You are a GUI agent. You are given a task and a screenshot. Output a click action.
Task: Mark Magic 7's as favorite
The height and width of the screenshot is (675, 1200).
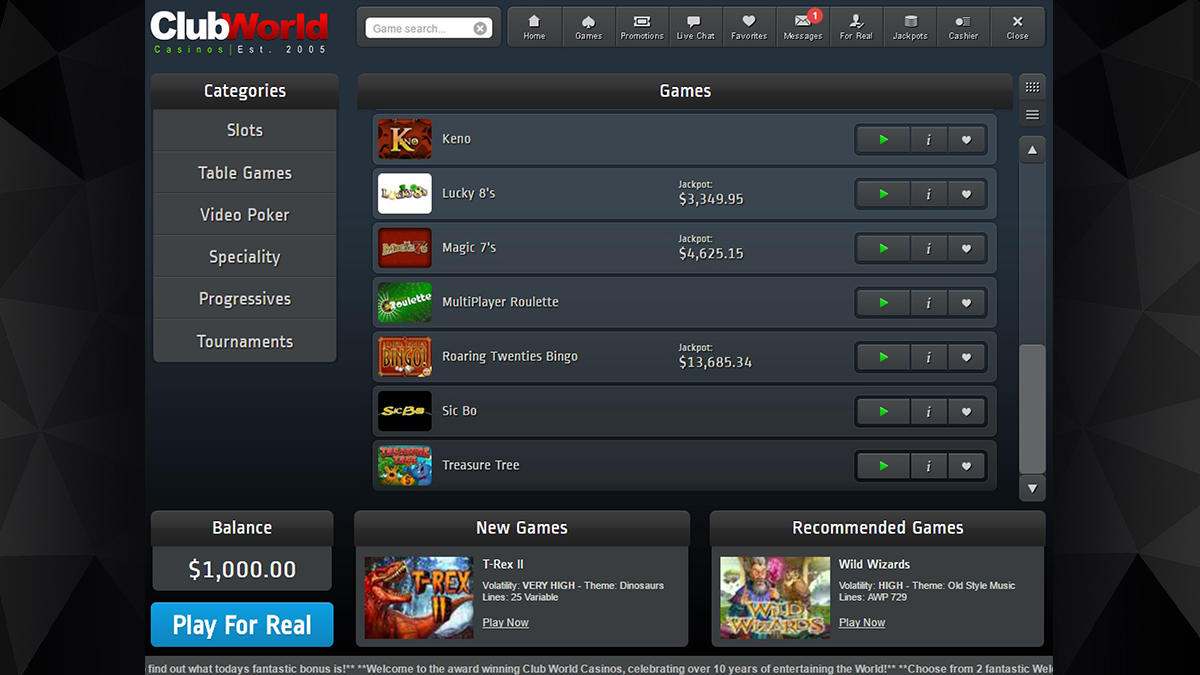[x=966, y=248]
